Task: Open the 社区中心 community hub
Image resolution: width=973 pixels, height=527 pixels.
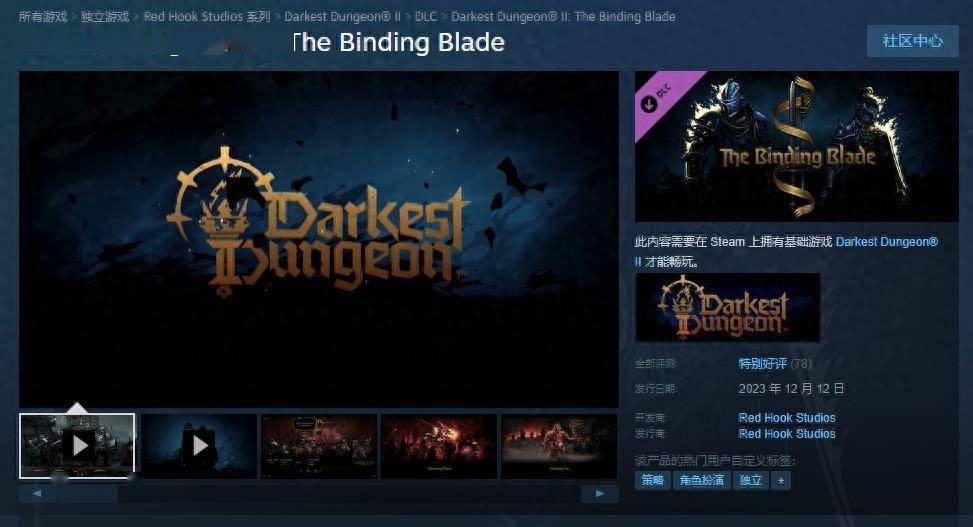Action: click(913, 41)
